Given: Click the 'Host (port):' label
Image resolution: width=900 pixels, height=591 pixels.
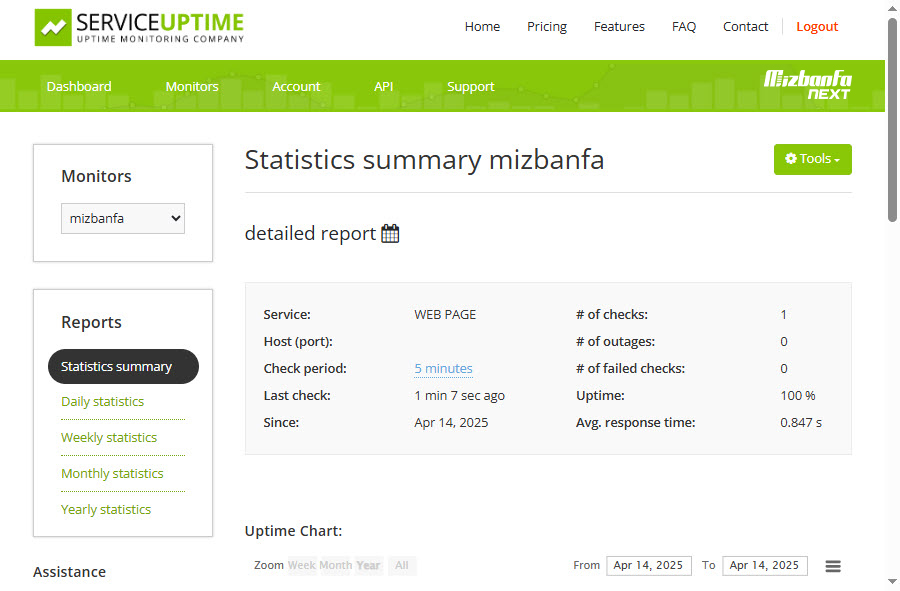Looking at the screenshot, I should pos(298,341).
